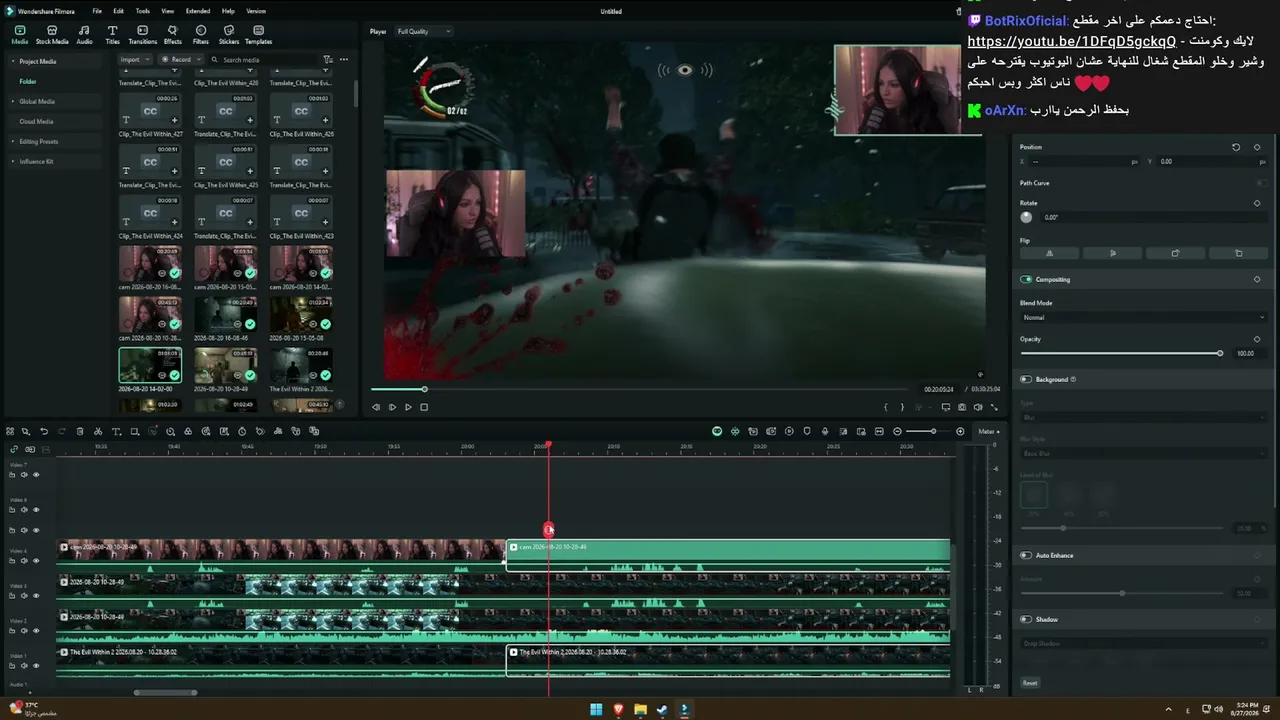The height and width of the screenshot is (720, 1280).
Task: Click the Reset button in properties panel
Action: pos(1030,683)
